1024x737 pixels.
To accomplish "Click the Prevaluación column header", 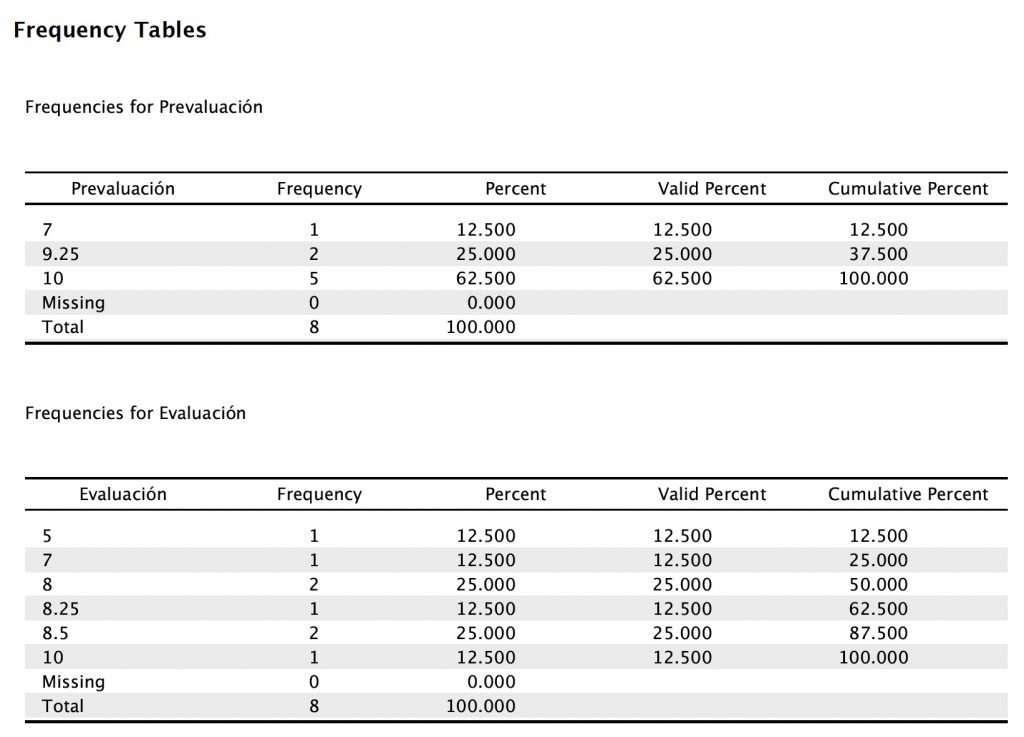I will 123,189.
